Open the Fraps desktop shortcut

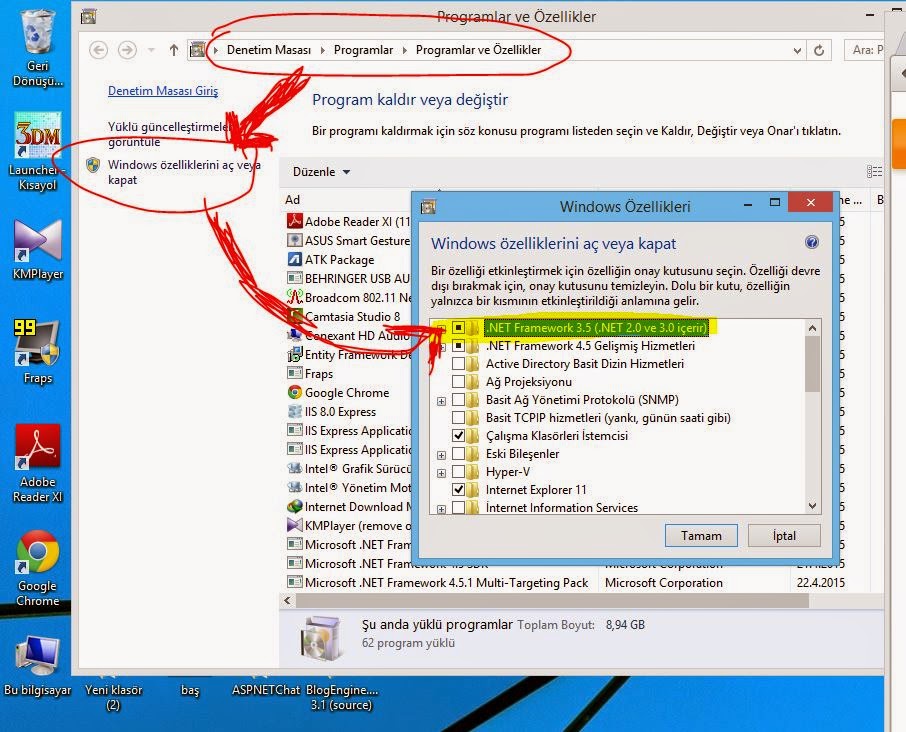pyautogui.click(x=38, y=342)
